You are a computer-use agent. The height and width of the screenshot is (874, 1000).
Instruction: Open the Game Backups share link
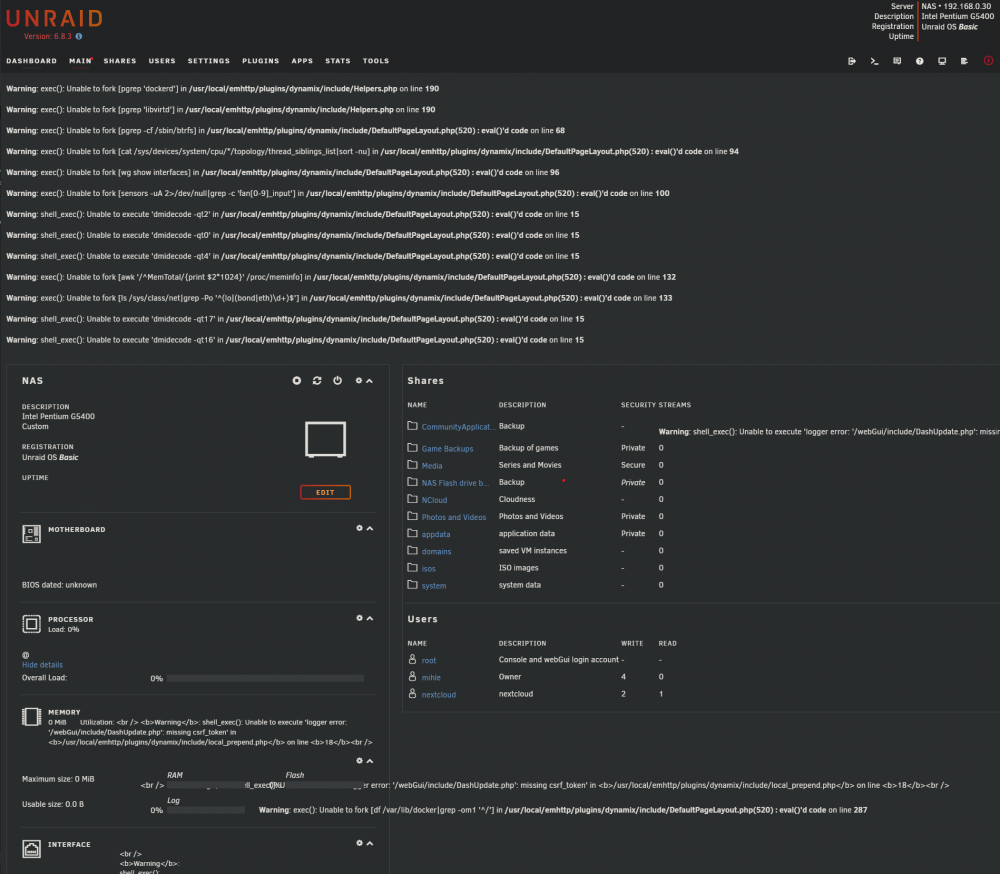[x=448, y=448]
